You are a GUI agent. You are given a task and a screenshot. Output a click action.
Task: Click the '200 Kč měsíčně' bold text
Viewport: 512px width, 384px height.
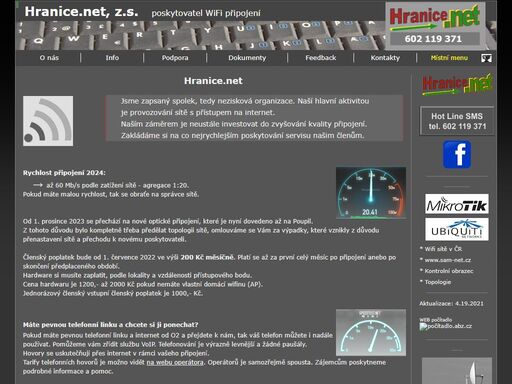208,257
